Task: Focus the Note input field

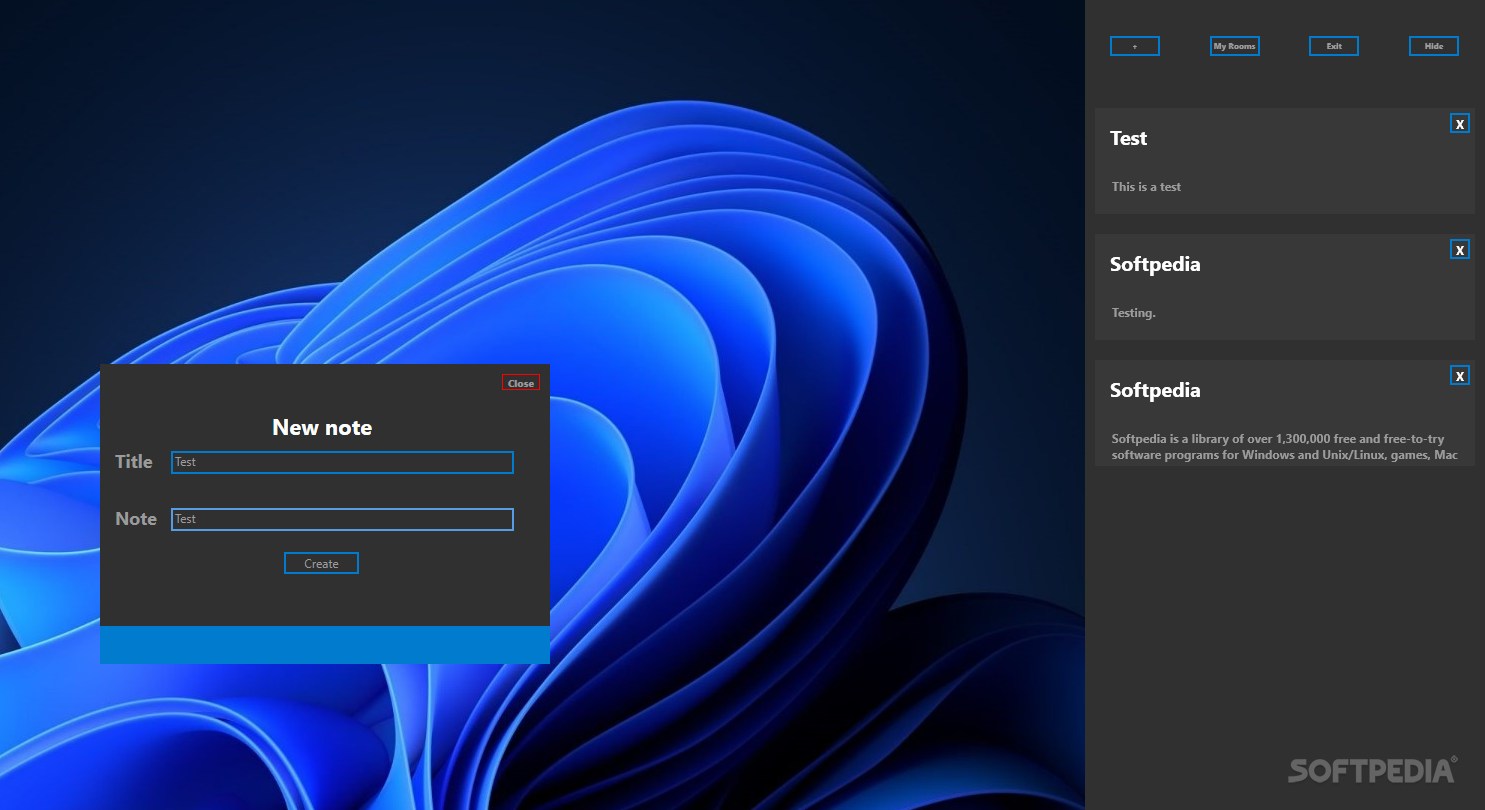Action: click(342, 519)
